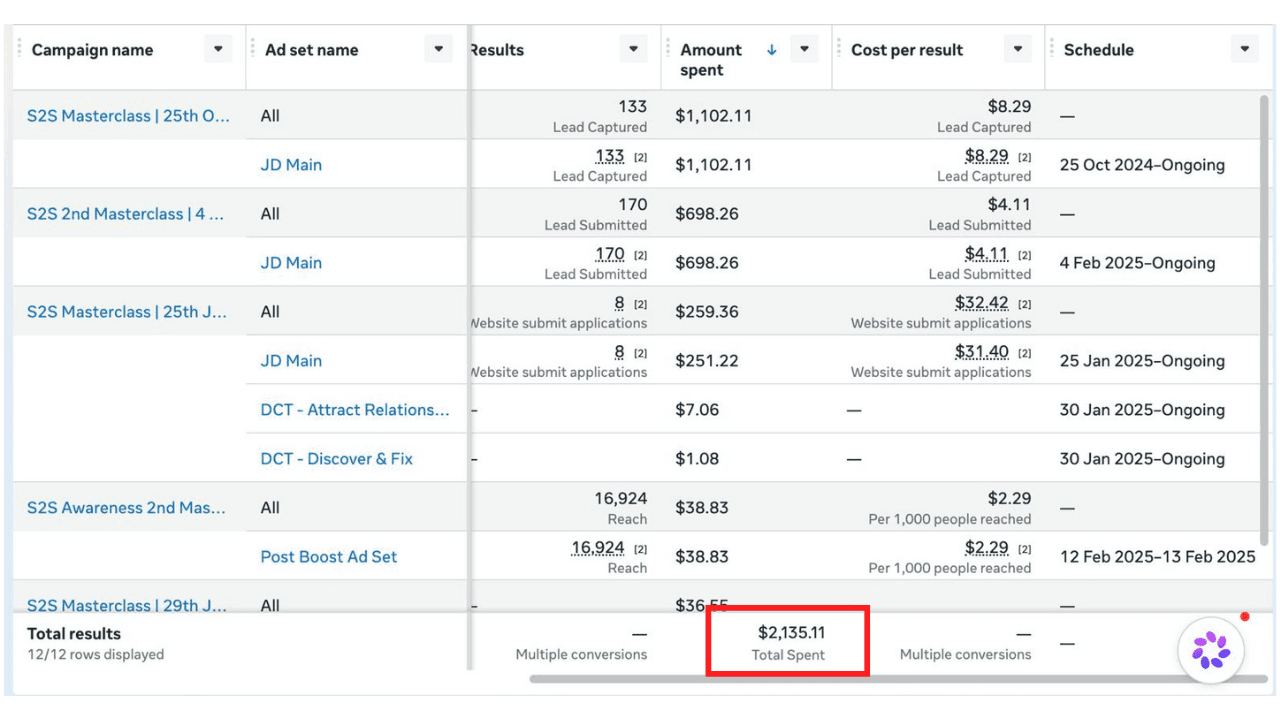This screenshot has width=1280, height=720.
Task: Click the $2,135.11 Total Spent value
Action: [x=791, y=633]
